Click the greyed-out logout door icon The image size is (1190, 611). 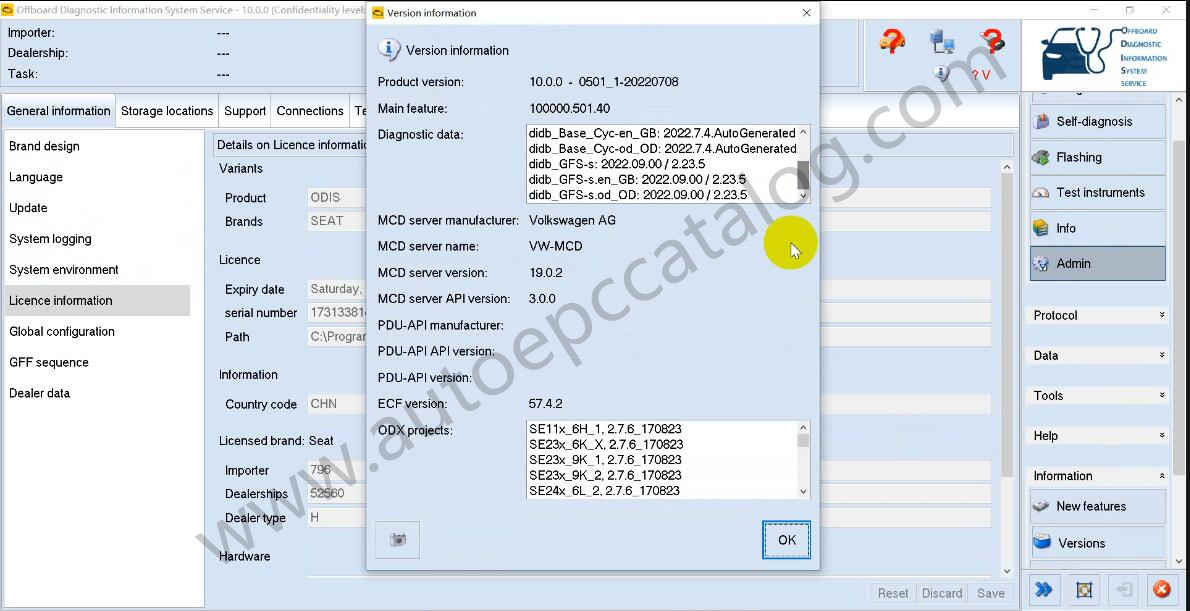[x=1122, y=590]
